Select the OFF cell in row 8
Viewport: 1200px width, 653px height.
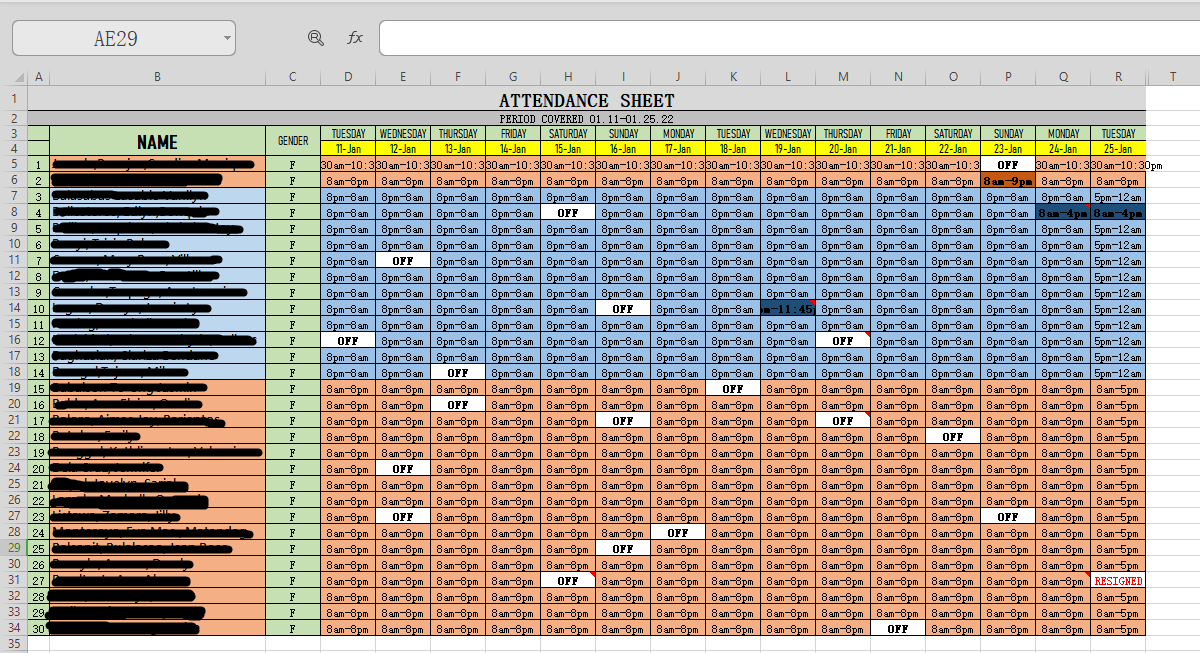[568, 213]
